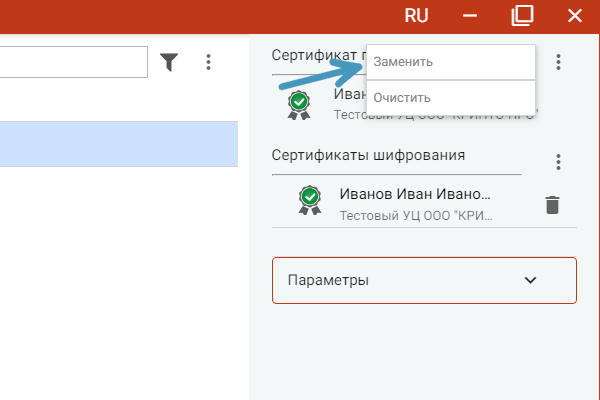Click the Тестовый УЦ ООО "КРИ… issuer text
Screen dimensions: 600x400
pos(416,216)
